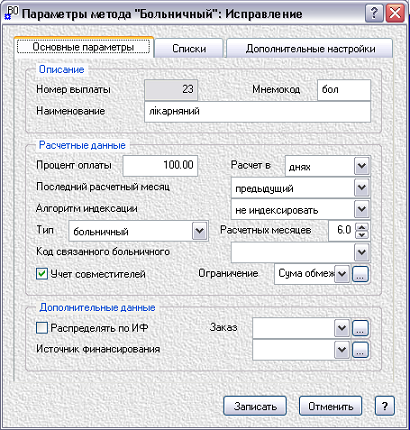Expand the Расчет в dropdown
Screen dimensions: 410x430
click(362, 166)
